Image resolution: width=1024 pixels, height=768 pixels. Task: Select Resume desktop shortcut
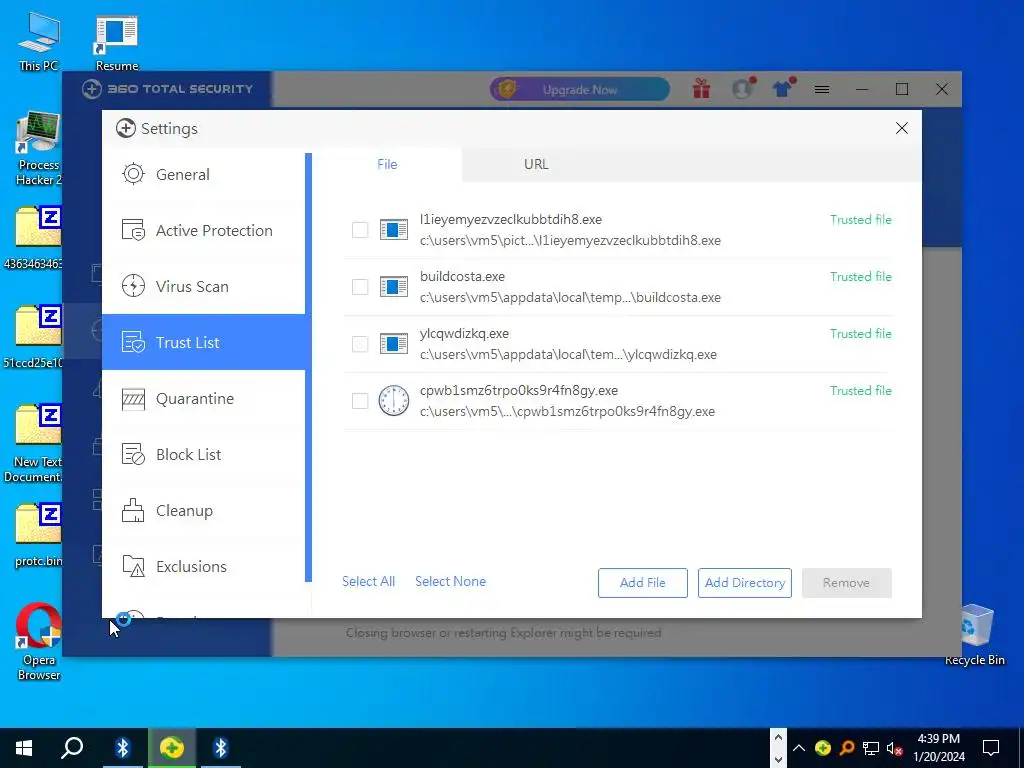[116, 43]
